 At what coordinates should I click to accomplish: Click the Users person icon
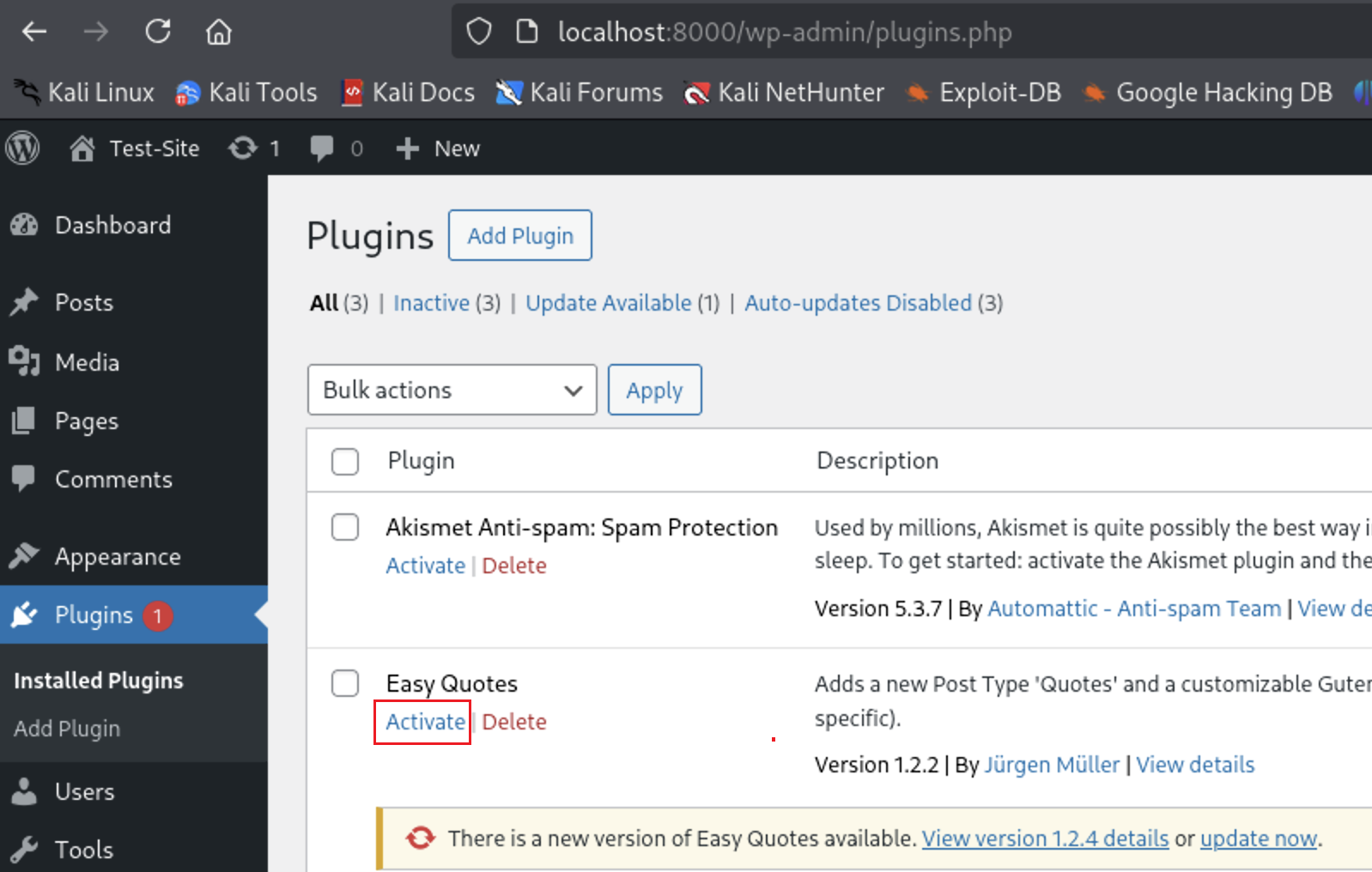point(24,790)
